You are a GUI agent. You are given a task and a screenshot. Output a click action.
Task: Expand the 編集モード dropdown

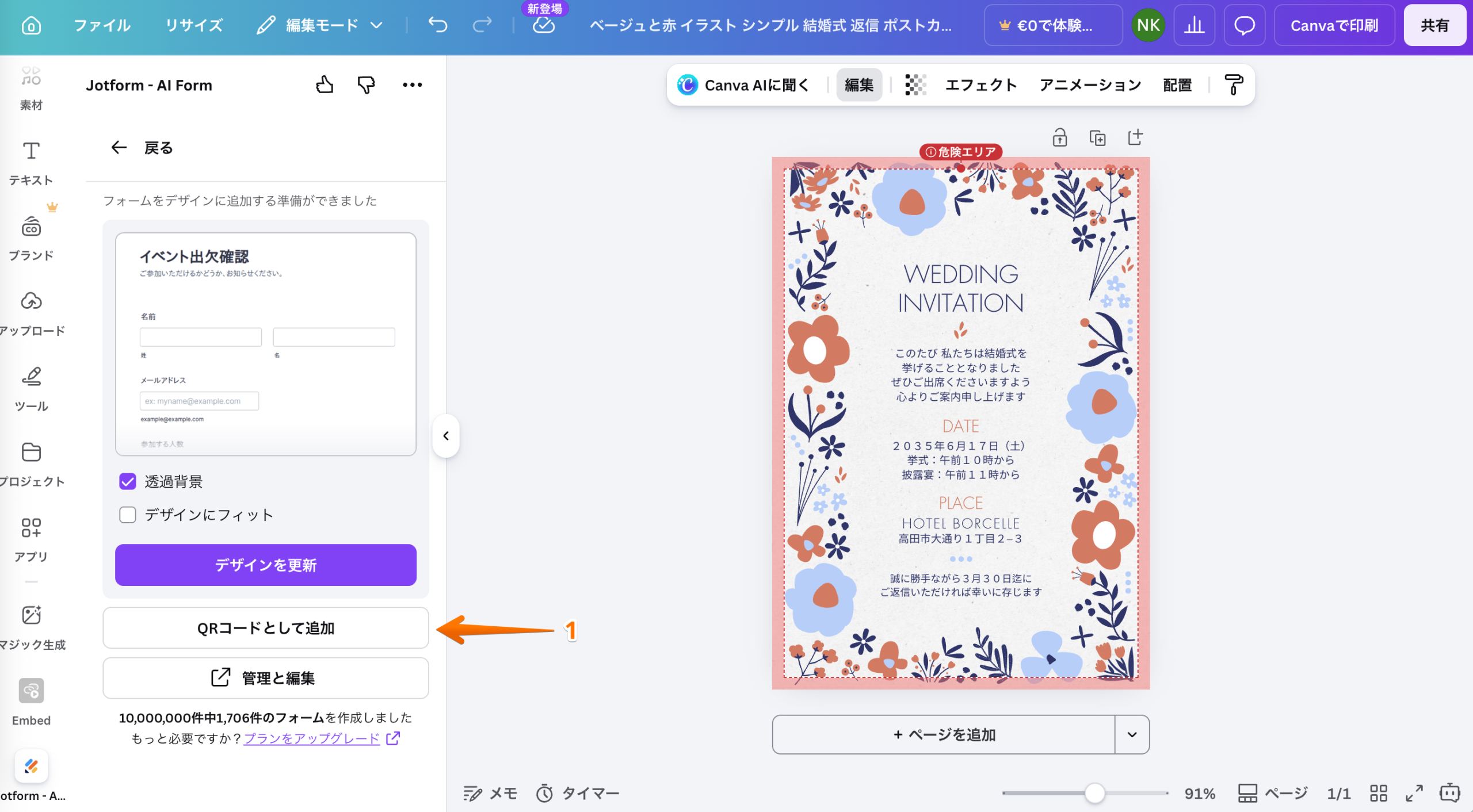pos(320,25)
